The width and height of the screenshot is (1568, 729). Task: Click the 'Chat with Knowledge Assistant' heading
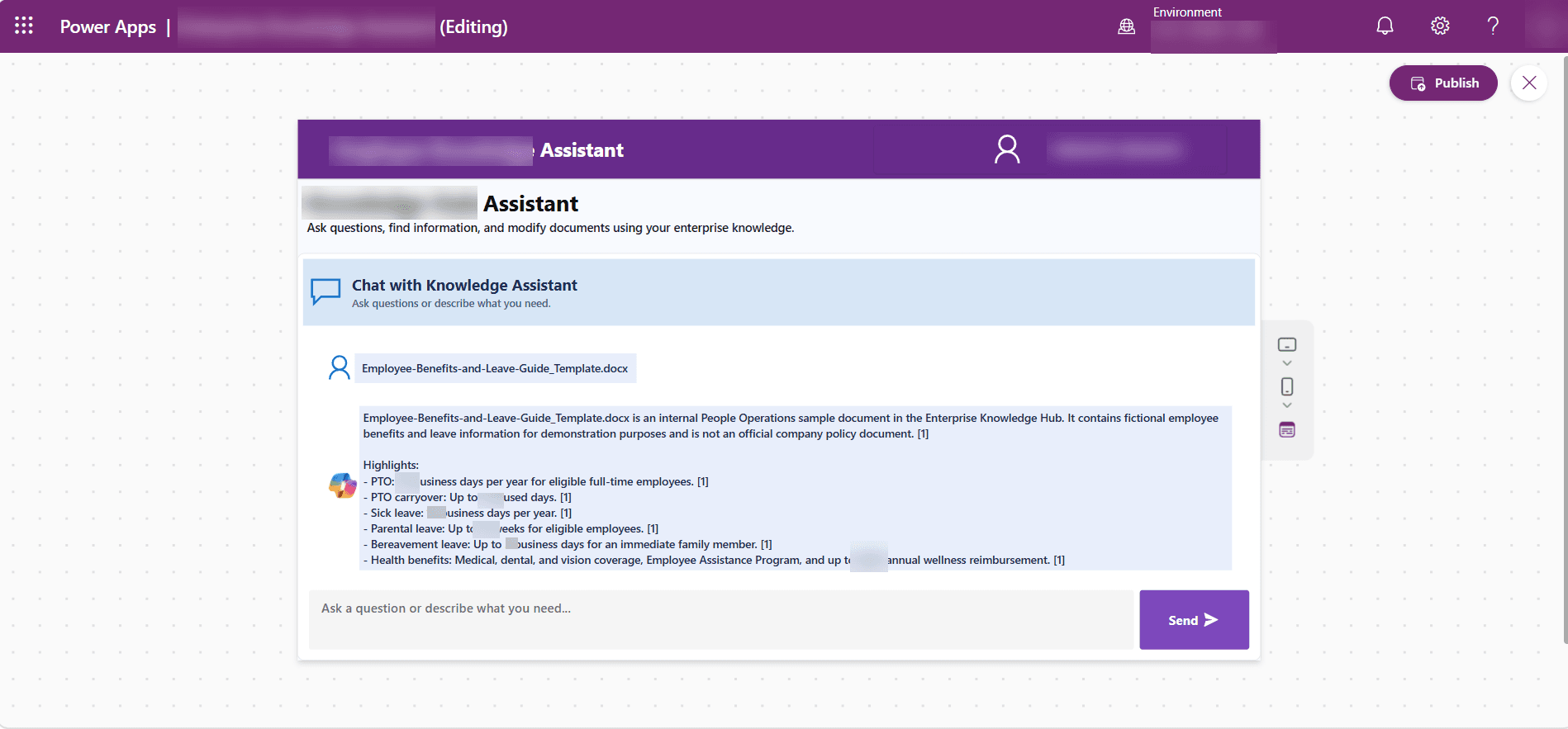(x=464, y=285)
